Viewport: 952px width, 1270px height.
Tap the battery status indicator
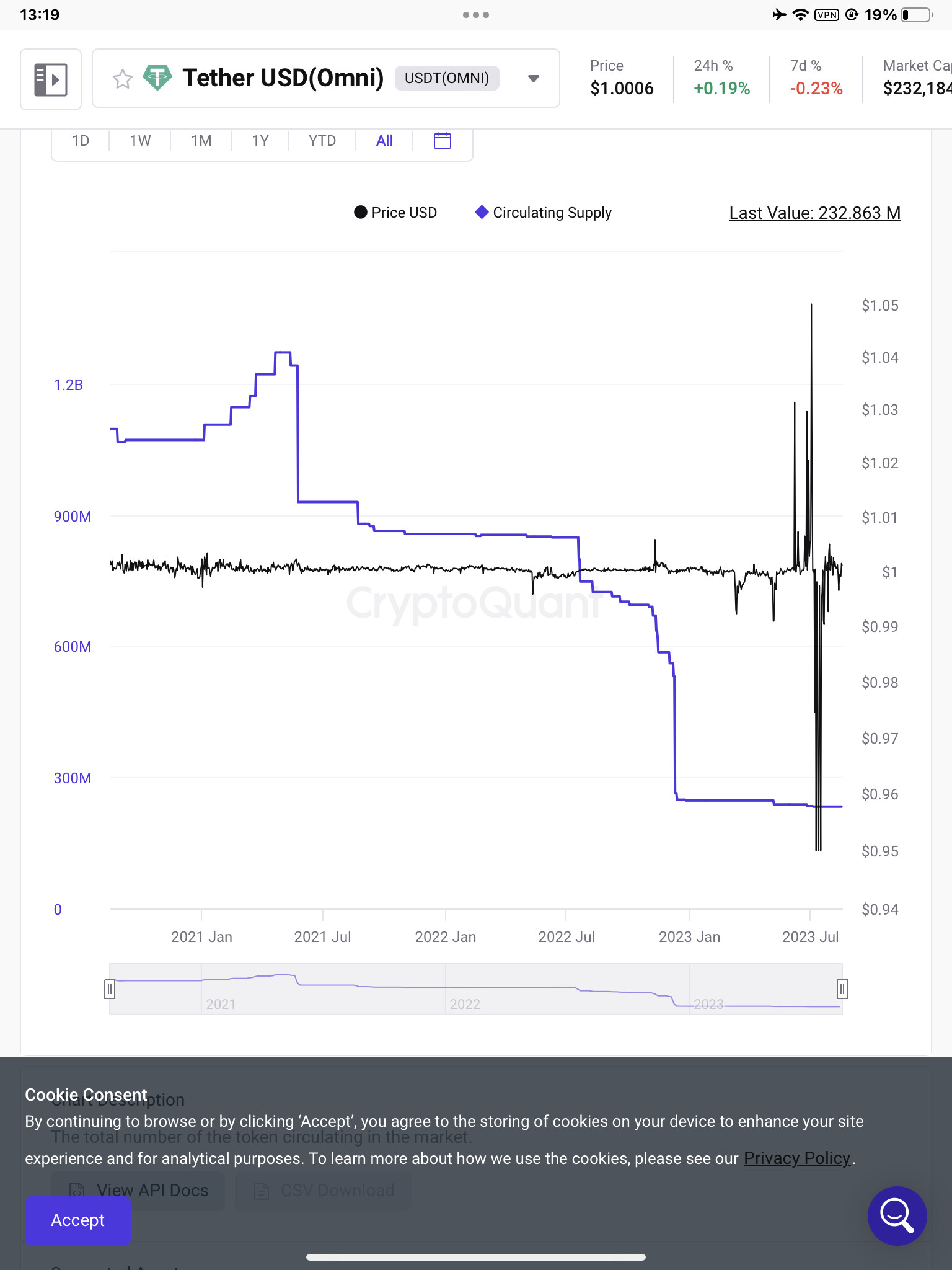[x=917, y=15]
